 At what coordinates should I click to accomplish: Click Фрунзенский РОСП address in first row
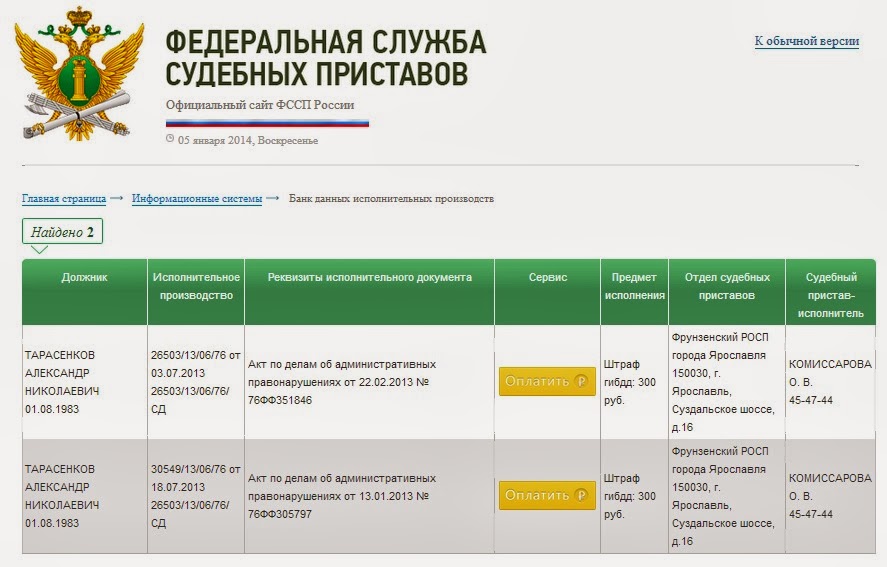click(723, 382)
